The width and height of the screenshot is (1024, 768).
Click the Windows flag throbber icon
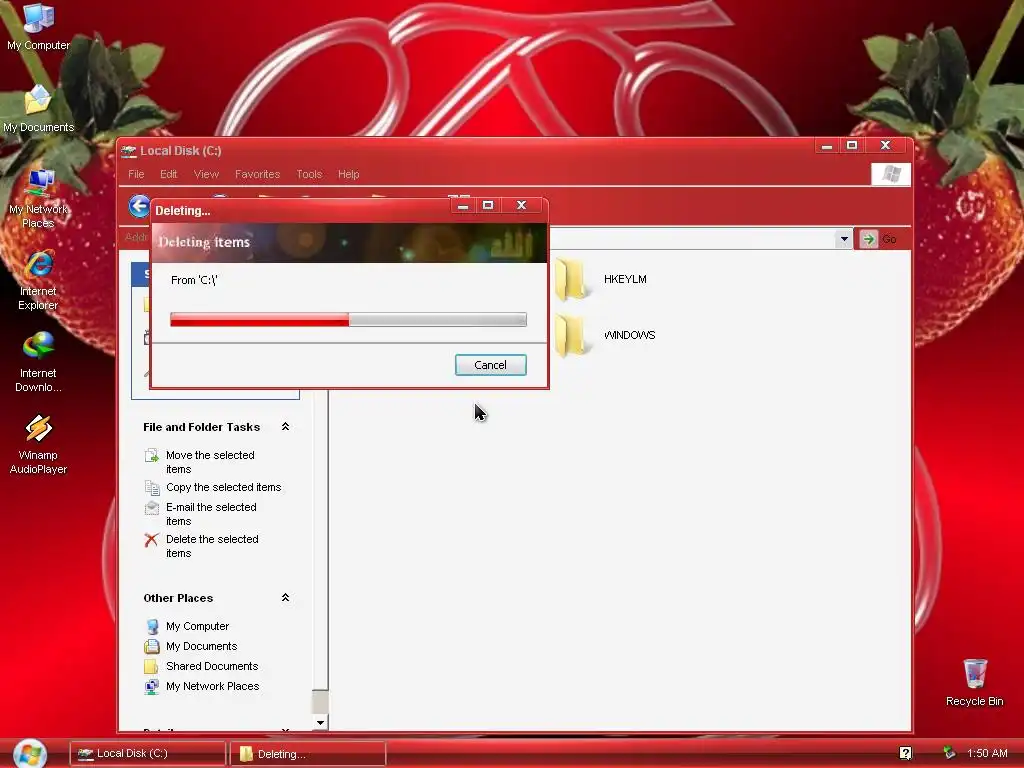click(891, 174)
